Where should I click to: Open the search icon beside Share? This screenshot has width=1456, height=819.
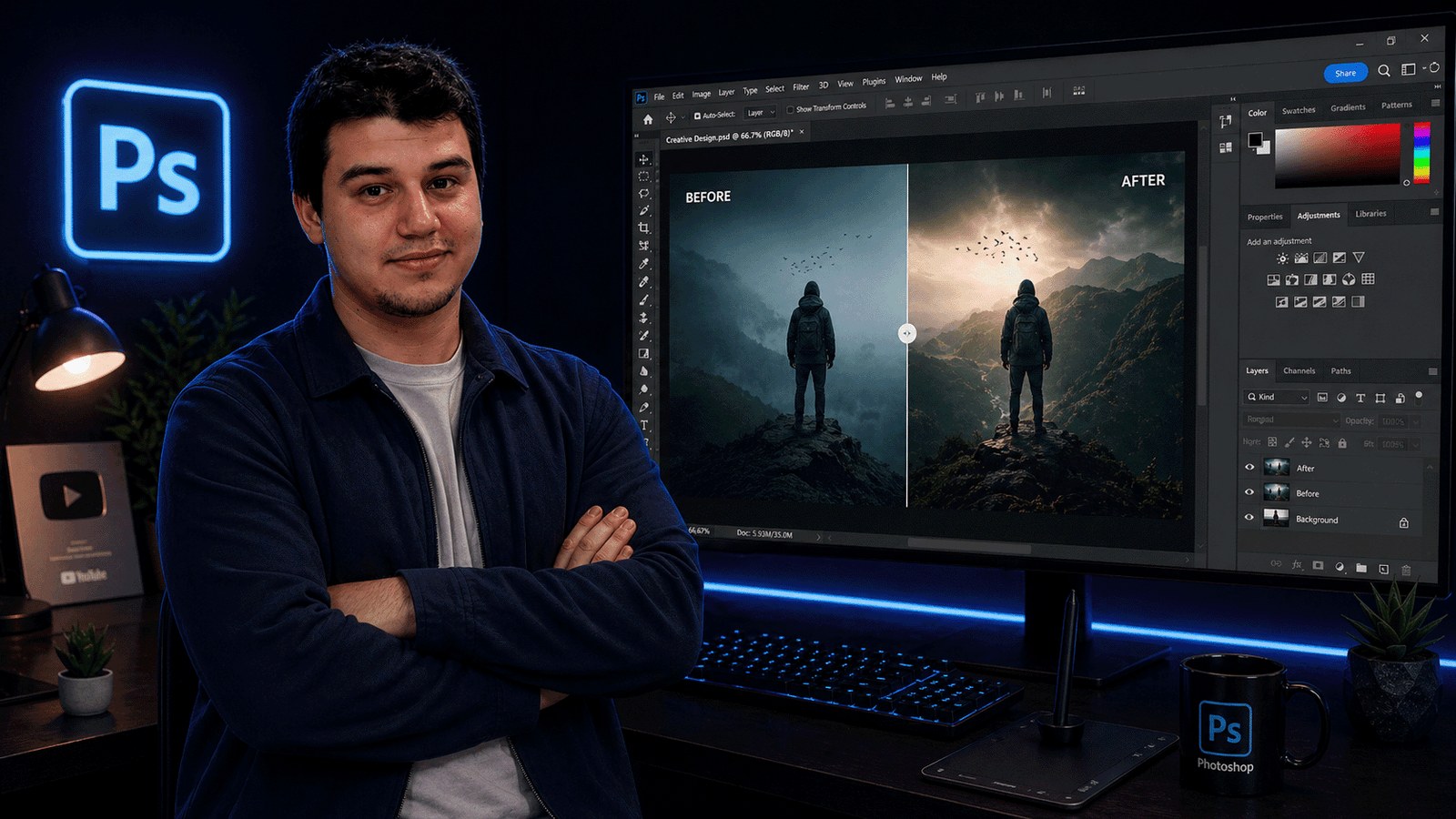[1384, 70]
